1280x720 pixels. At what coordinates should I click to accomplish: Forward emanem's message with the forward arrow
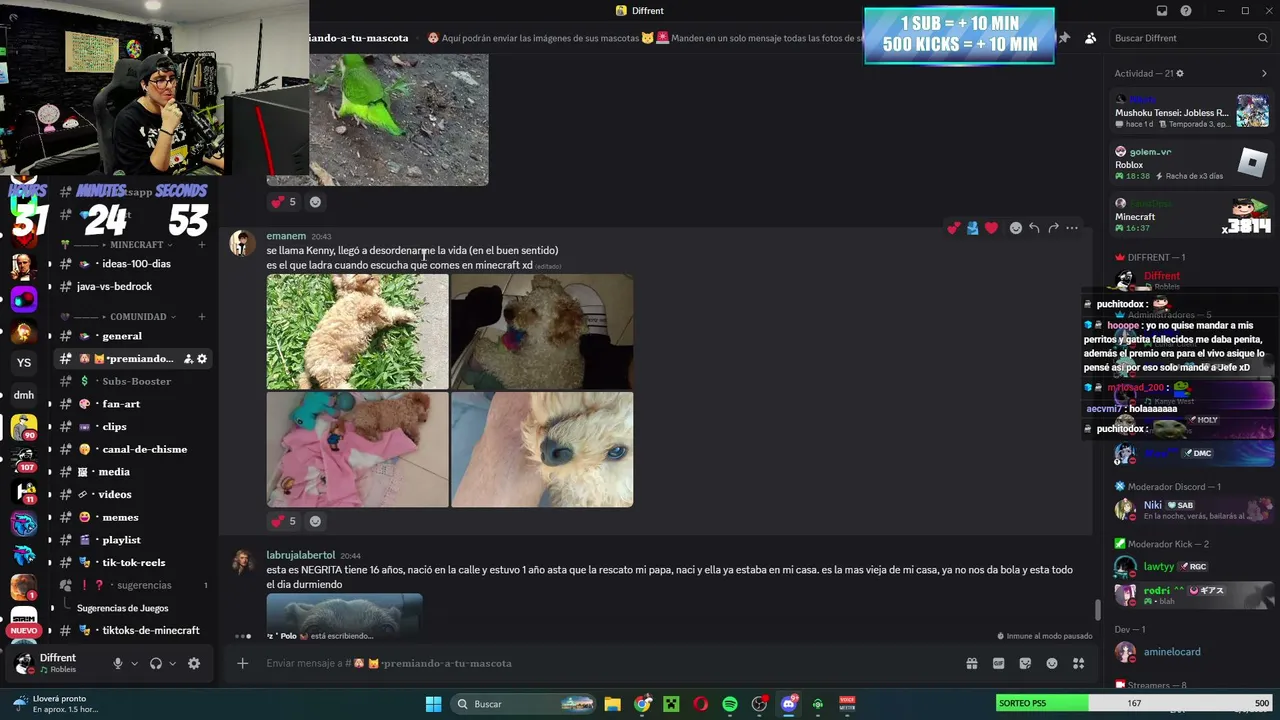1053,228
